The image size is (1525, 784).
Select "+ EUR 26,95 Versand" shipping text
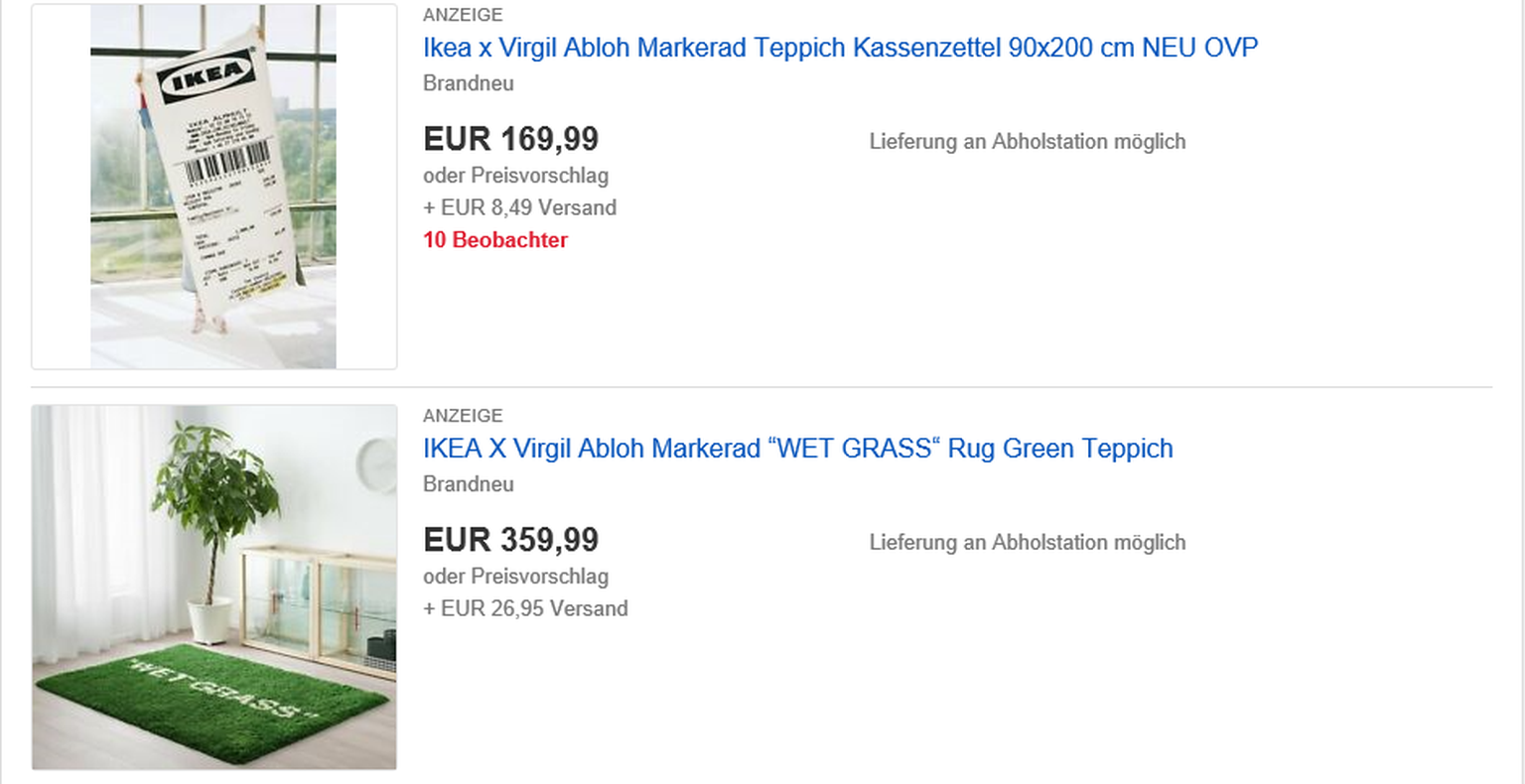(x=525, y=608)
